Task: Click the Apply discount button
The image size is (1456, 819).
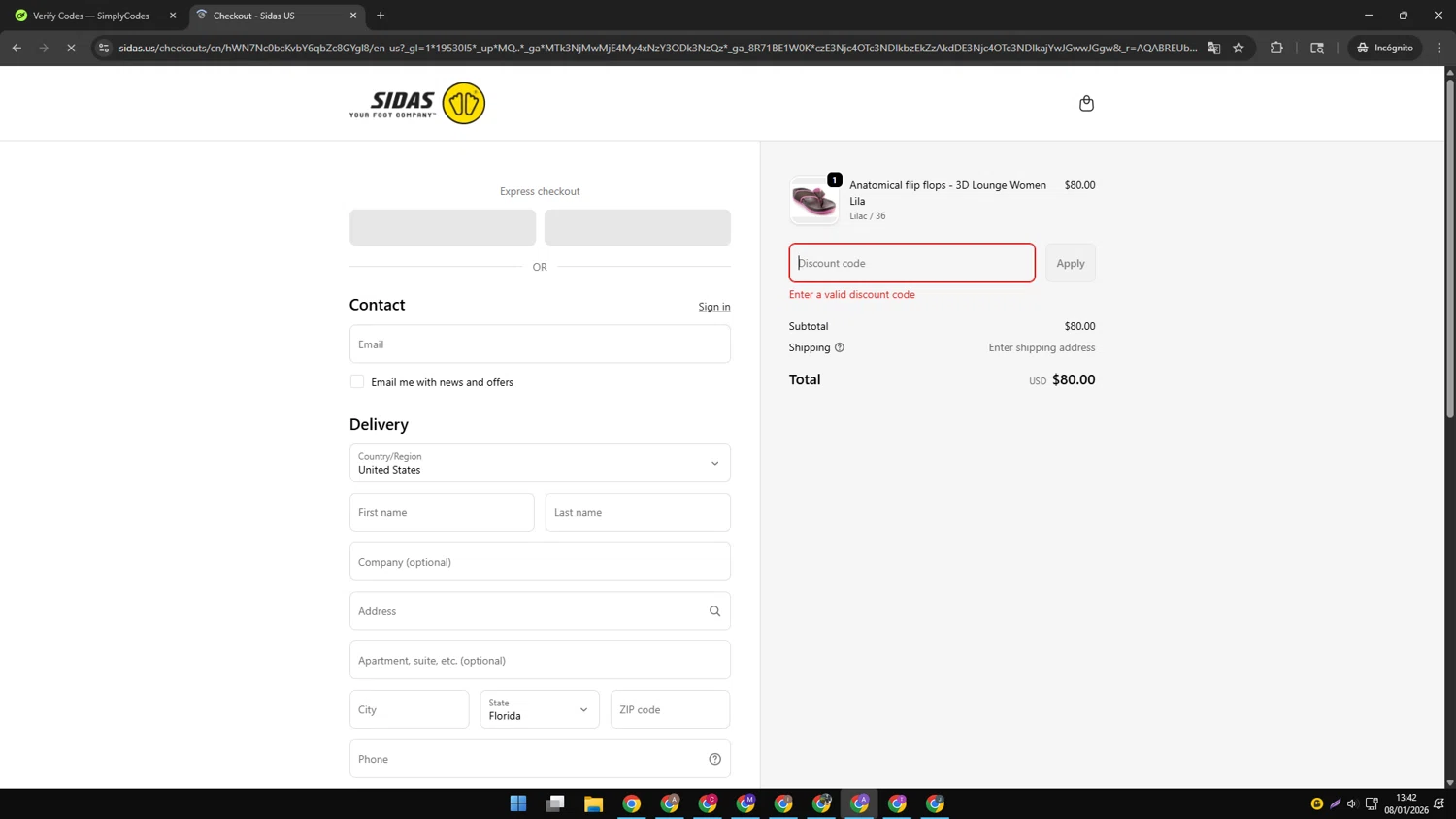Action: [1071, 263]
